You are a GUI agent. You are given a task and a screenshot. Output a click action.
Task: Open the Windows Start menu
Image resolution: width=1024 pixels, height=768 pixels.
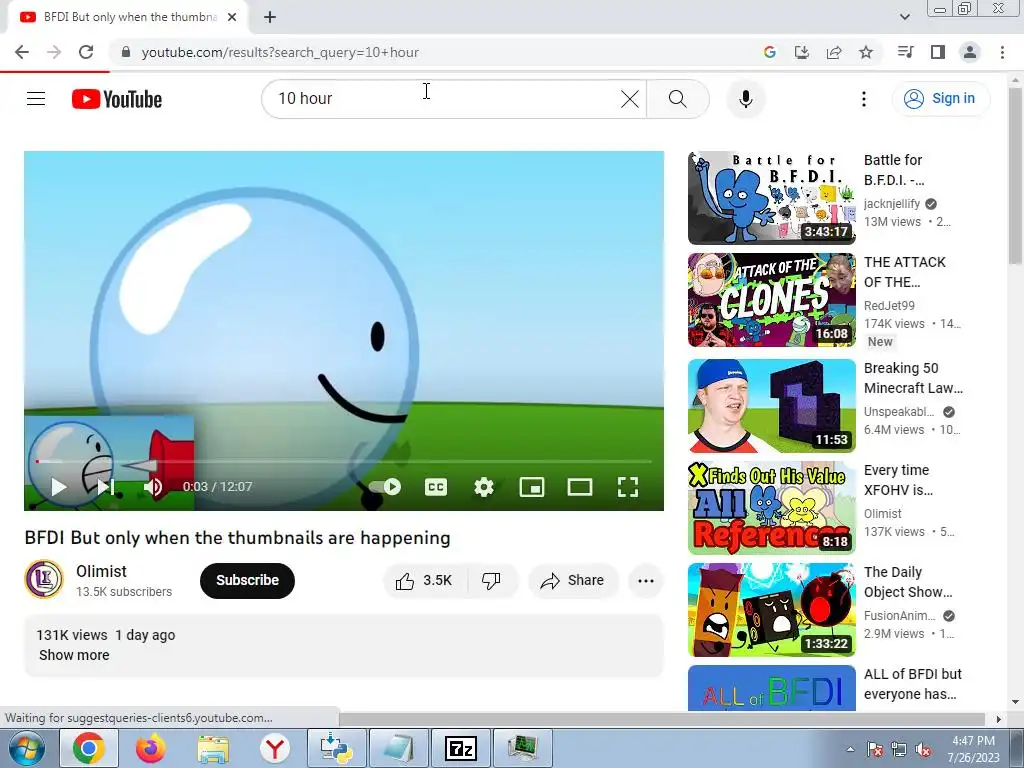coord(26,748)
